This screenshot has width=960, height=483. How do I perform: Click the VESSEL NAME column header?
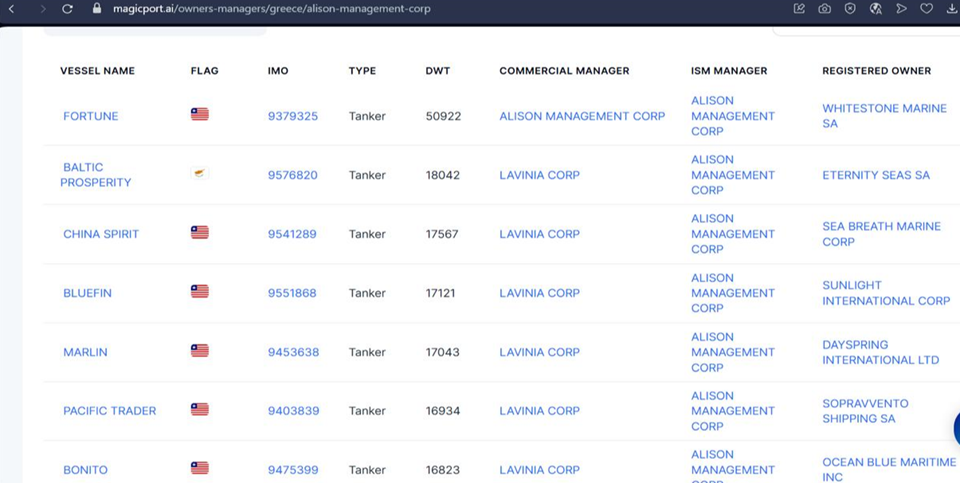coord(97,70)
